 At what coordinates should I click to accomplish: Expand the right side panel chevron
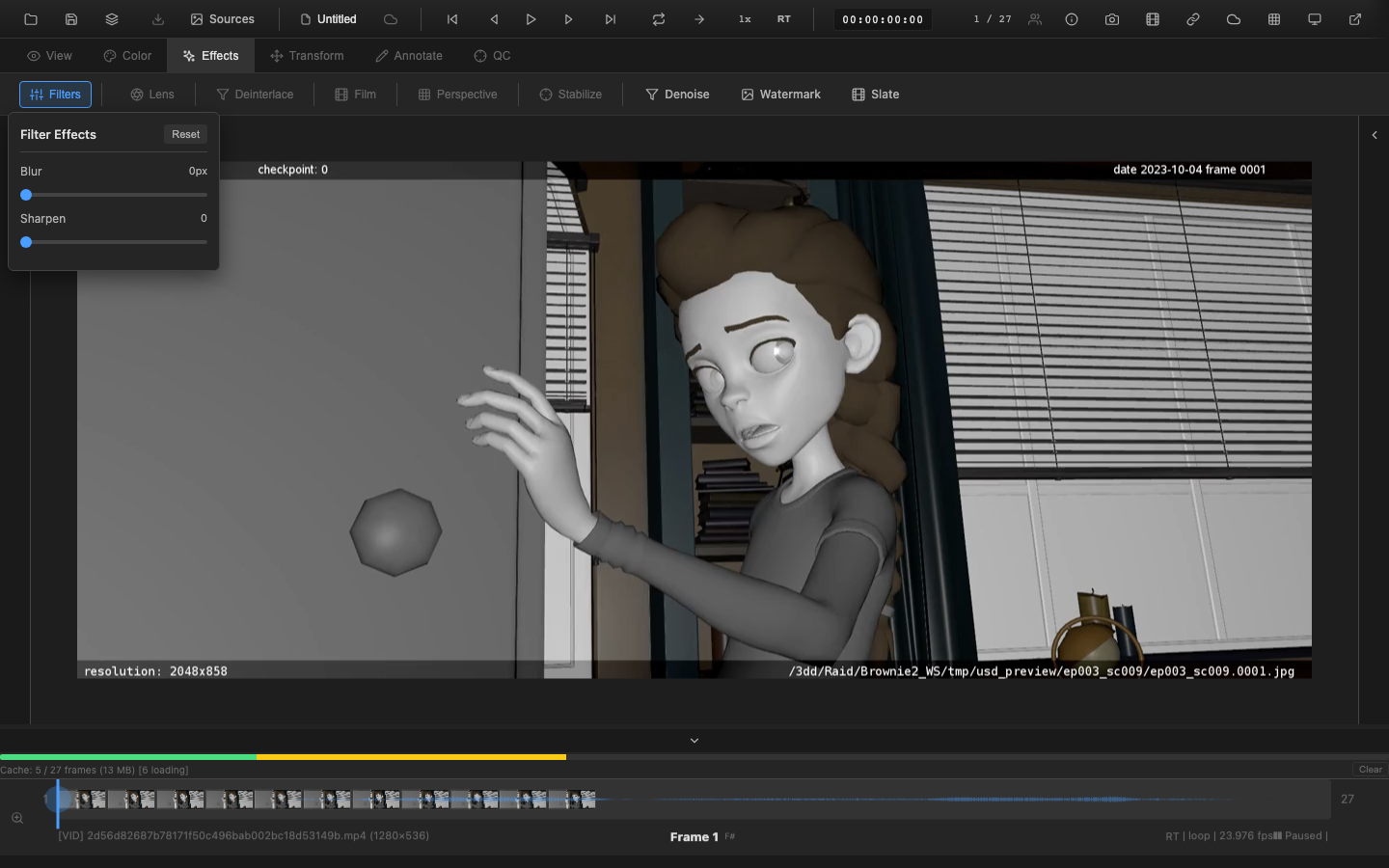tap(1375, 135)
